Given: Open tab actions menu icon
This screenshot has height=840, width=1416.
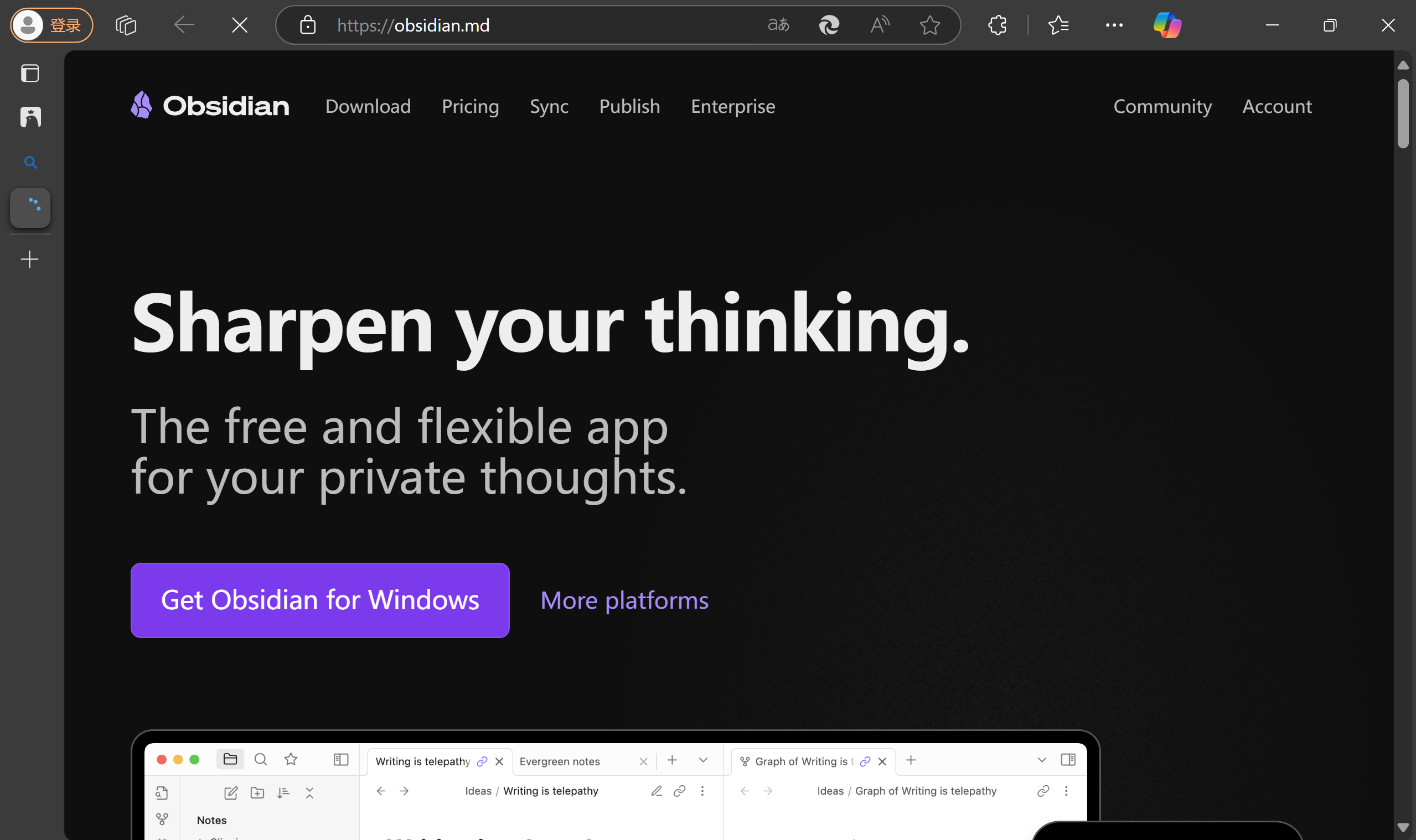Looking at the screenshot, I should click(126, 25).
